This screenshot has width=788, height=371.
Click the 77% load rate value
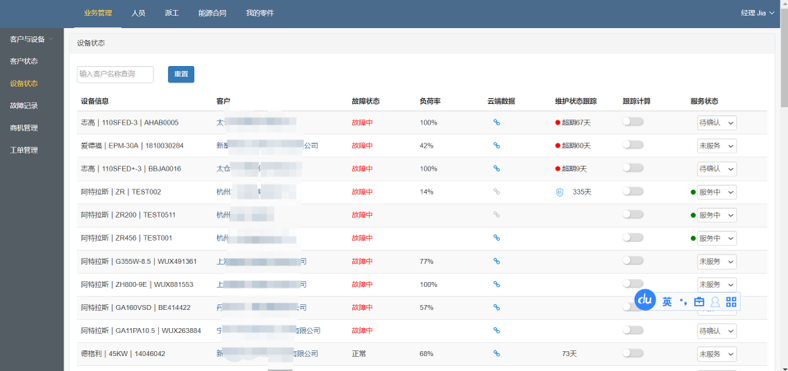[x=427, y=261]
